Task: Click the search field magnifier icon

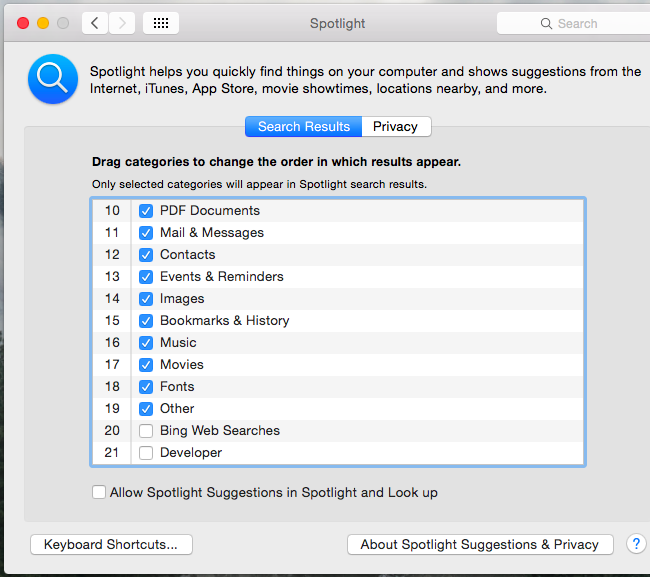Action: click(x=546, y=23)
